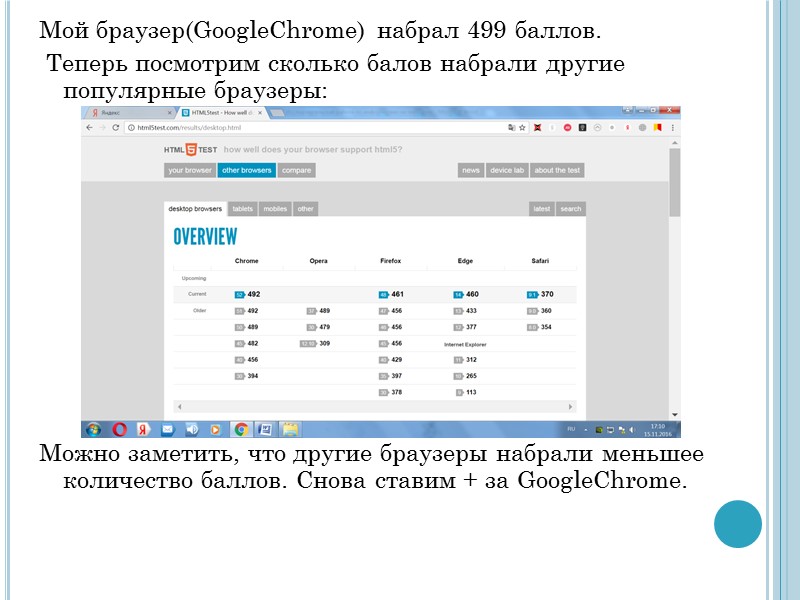Open the Windows Start button
Image resolution: width=800 pixels, height=600 pixels.
[x=93, y=430]
